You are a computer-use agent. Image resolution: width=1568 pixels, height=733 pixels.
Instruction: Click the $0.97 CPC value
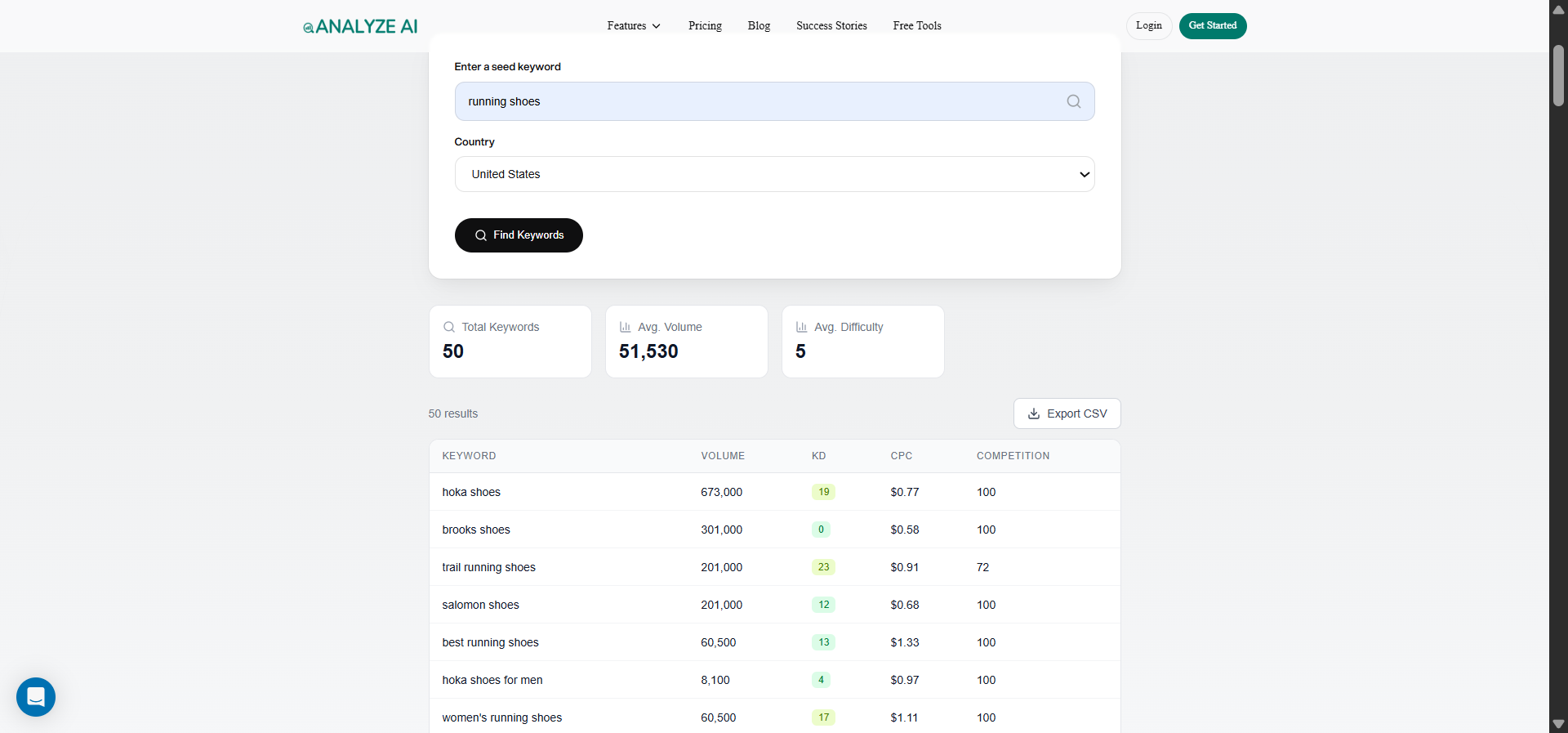pos(904,680)
